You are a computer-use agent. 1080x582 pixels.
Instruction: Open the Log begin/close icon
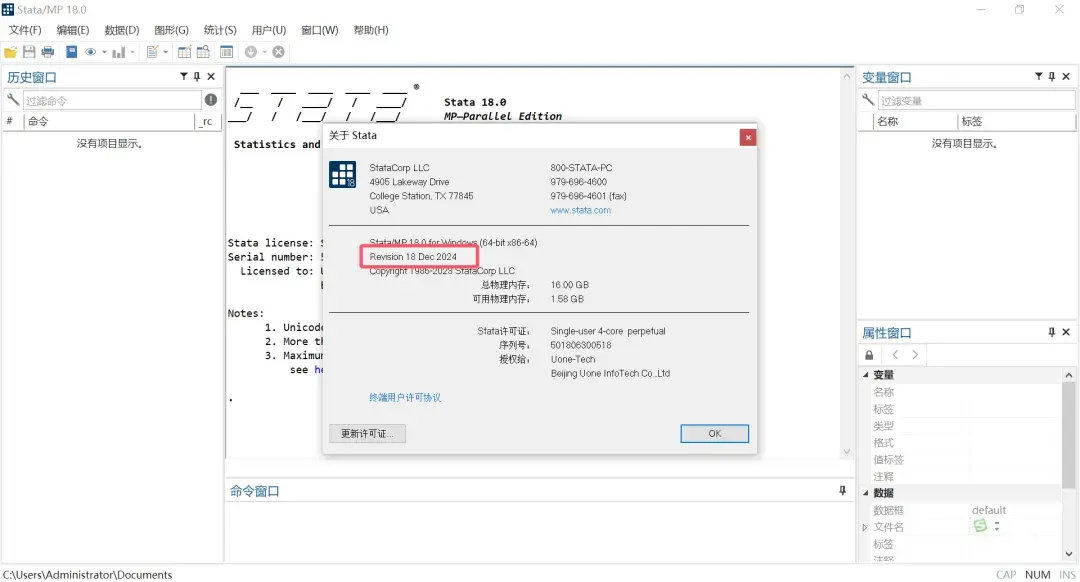pos(71,52)
